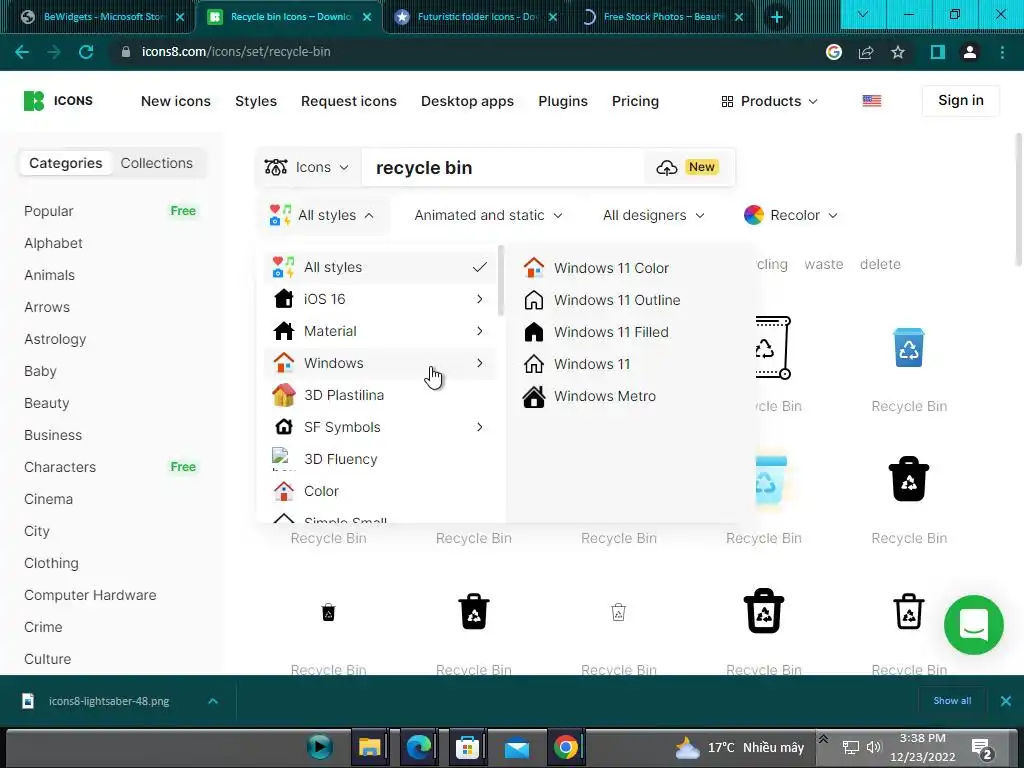Open All designers dropdown

654,215
